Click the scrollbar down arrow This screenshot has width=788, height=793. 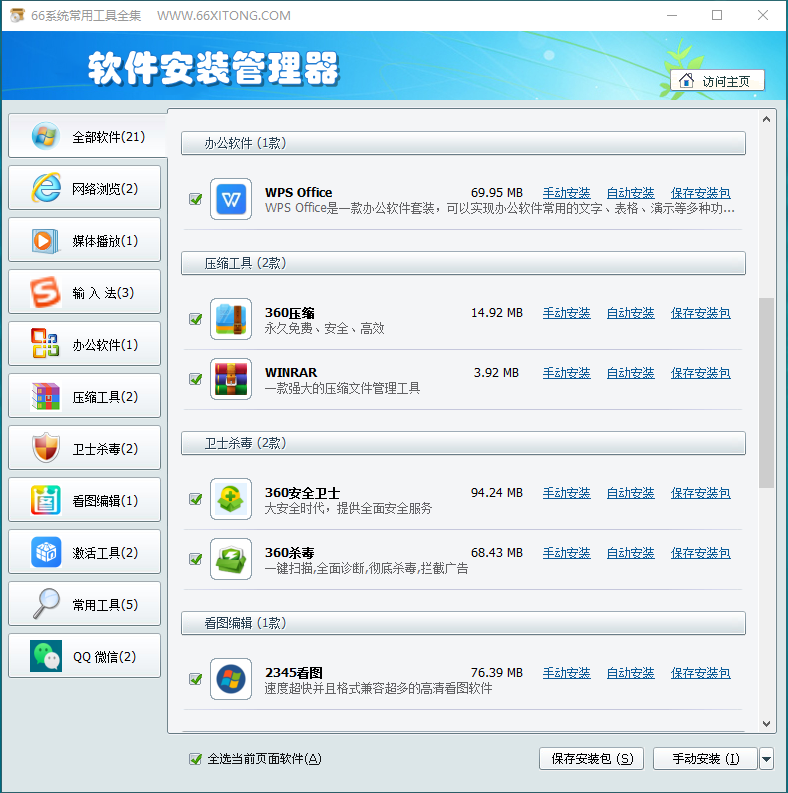[x=766, y=724]
